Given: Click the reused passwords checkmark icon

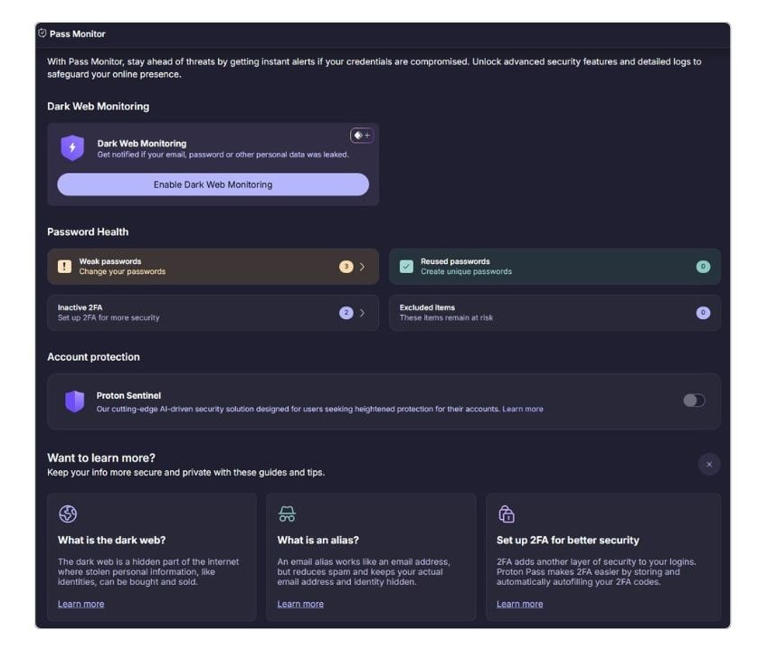Looking at the screenshot, I should tap(406, 266).
